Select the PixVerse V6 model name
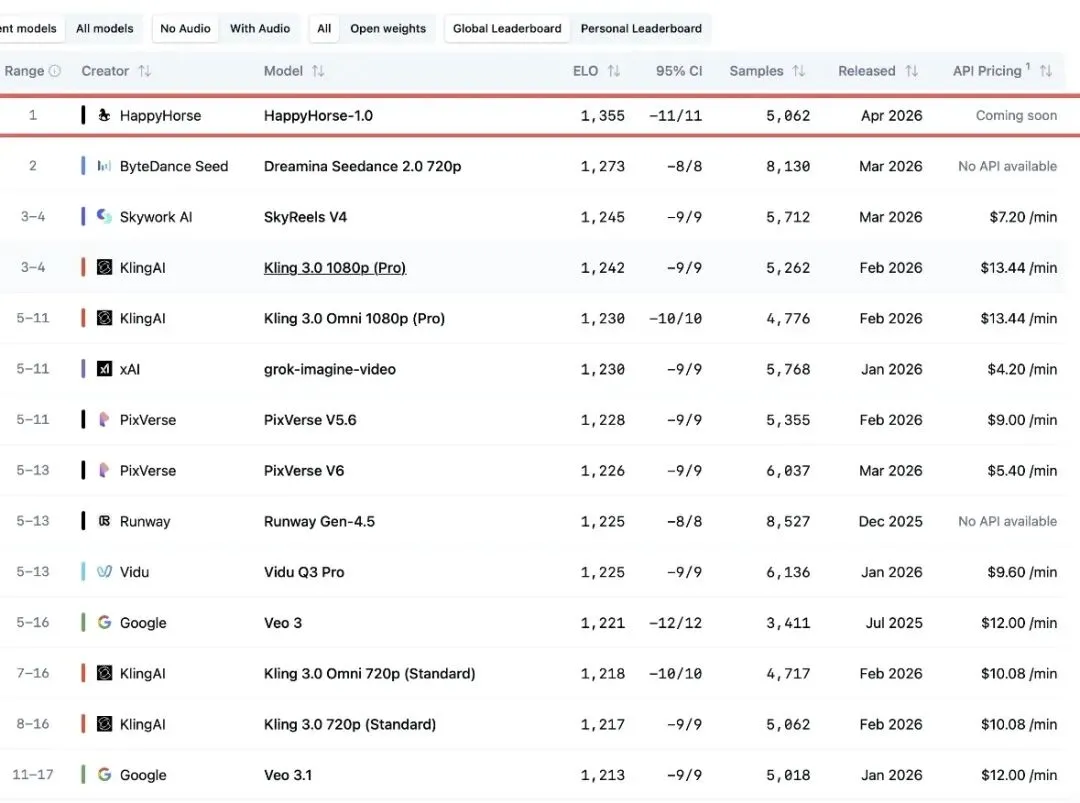This screenshot has height=803, width=1080. [304, 470]
